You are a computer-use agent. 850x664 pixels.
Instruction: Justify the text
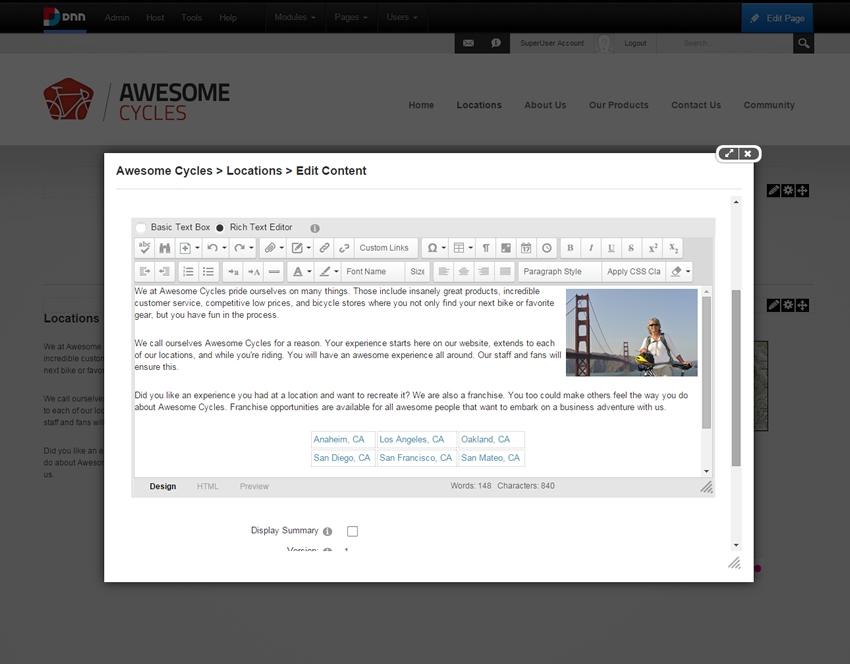point(505,272)
